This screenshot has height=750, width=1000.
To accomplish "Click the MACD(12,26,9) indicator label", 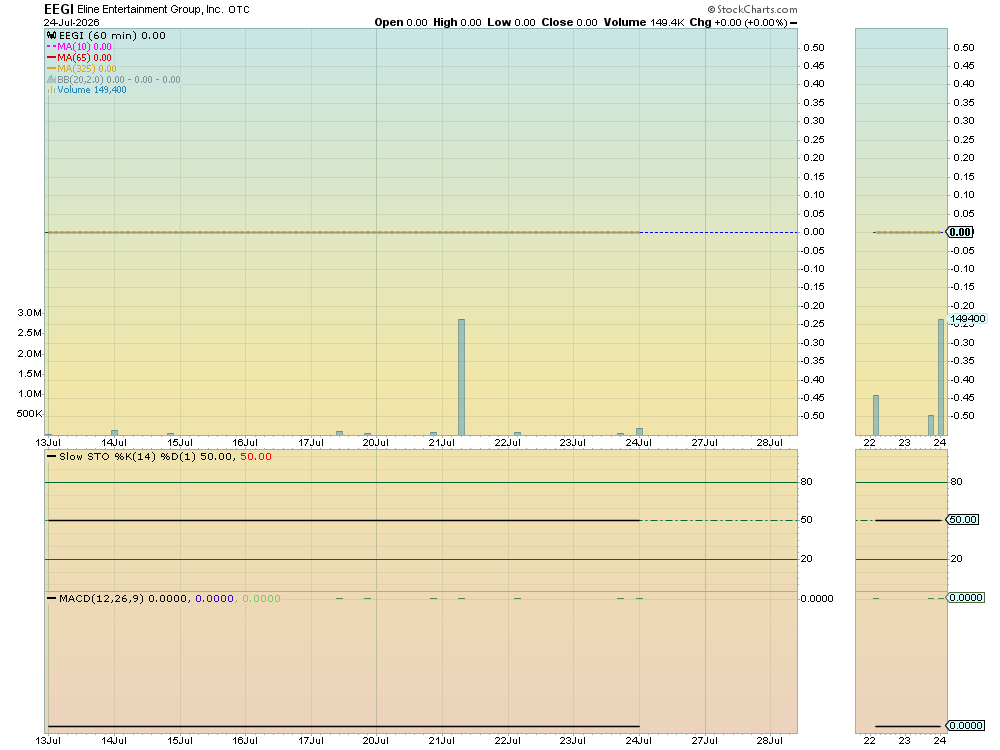I will (x=101, y=598).
